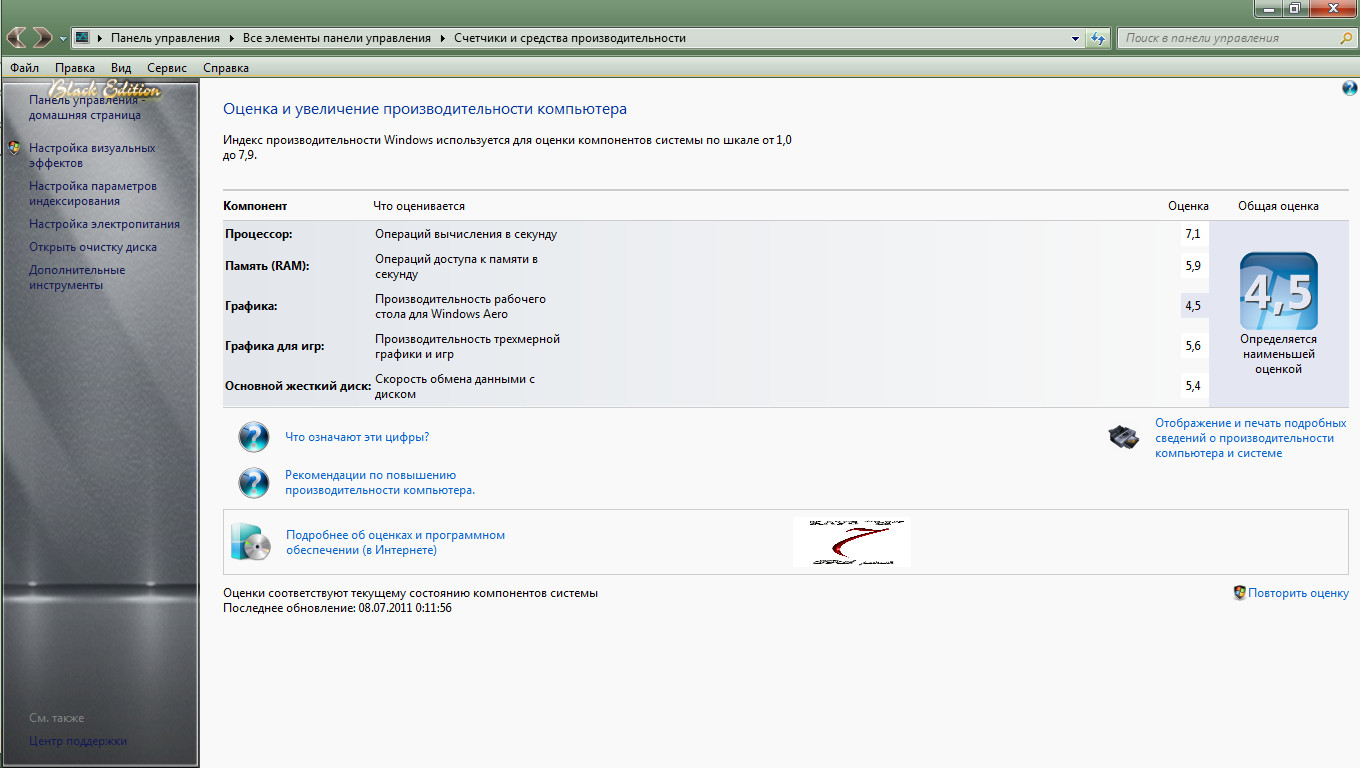Select the Графика row label

(x=252, y=306)
